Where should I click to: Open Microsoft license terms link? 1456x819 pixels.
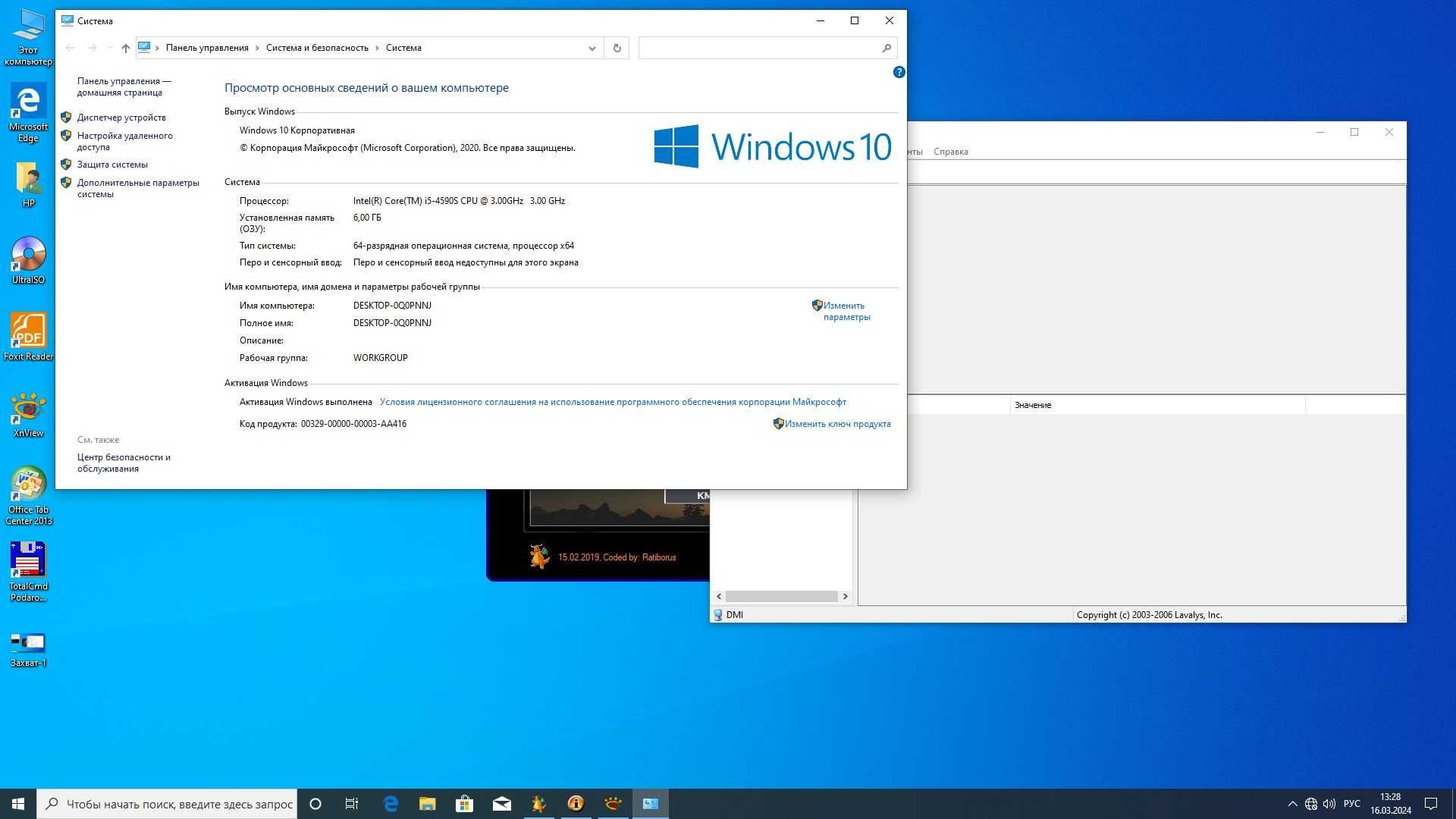point(613,402)
